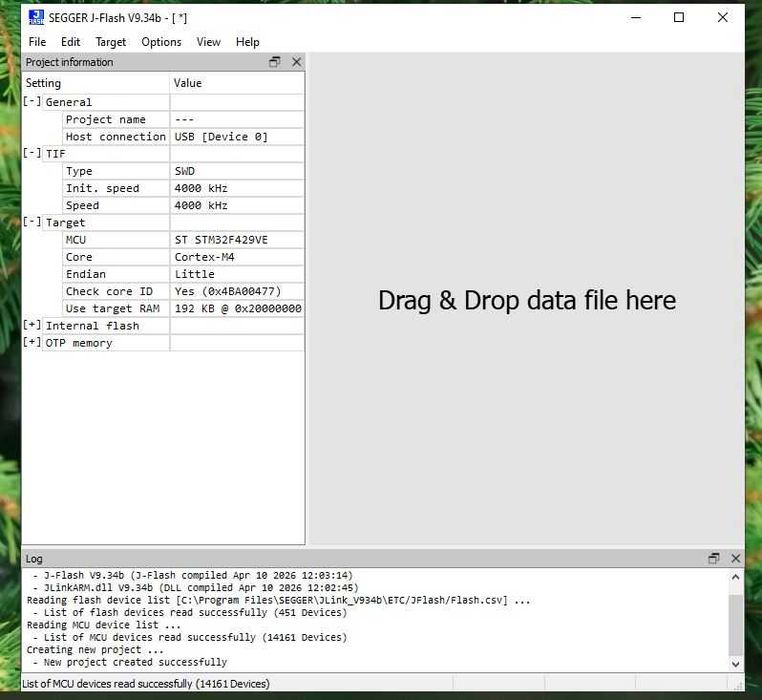This screenshot has width=762, height=700.
Task: Open the Help menu
Action: (x=247, y=42)
